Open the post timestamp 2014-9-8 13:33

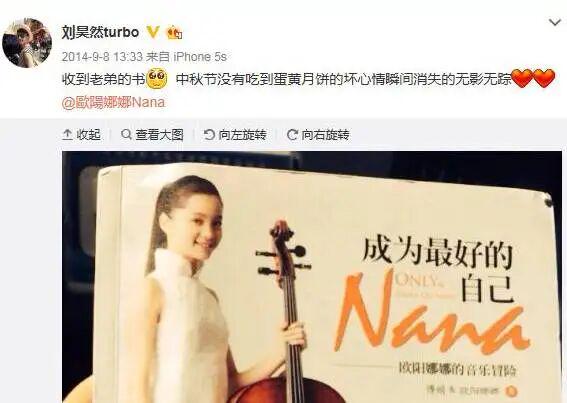(102, 56)
